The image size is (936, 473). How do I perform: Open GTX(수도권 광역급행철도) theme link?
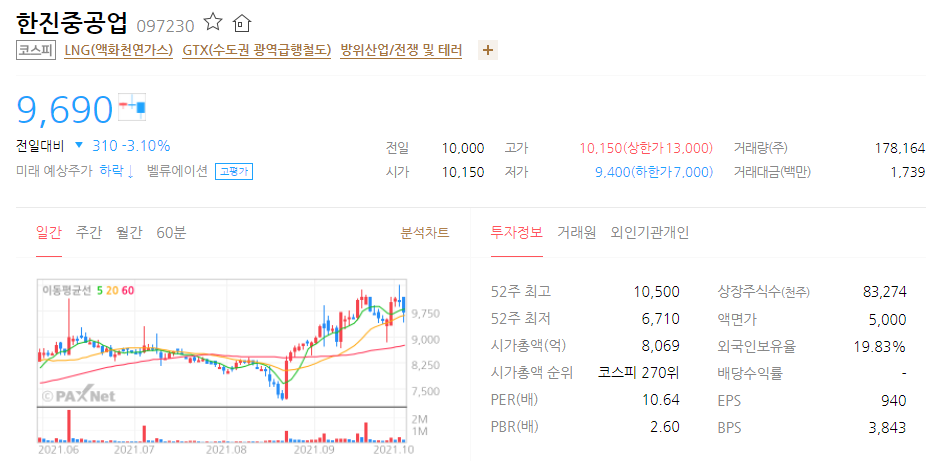coord(257,50)
